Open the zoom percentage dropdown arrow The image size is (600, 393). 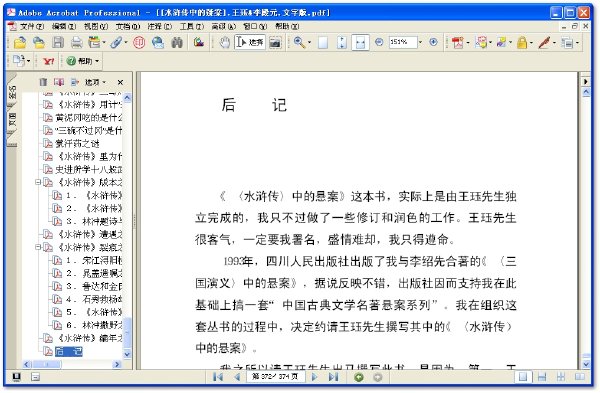(x=421, y=42)
